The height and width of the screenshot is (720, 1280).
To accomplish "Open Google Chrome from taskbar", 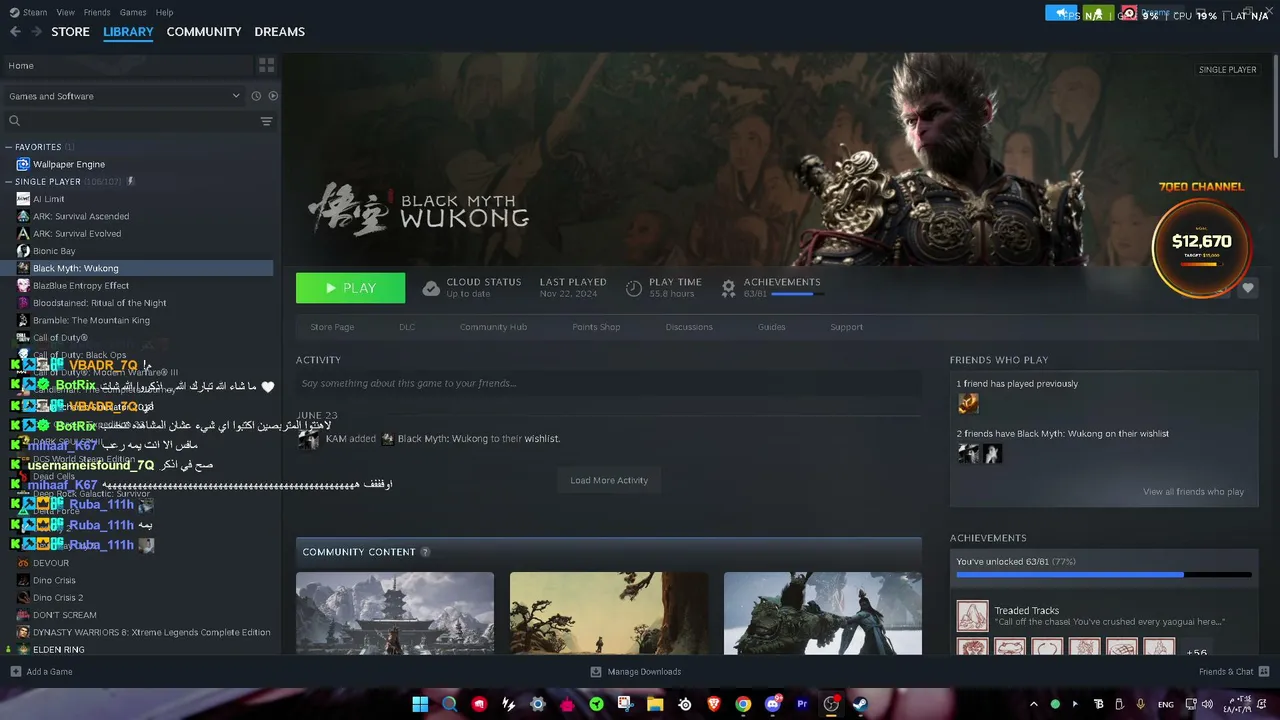I will (x=743, y=704).
